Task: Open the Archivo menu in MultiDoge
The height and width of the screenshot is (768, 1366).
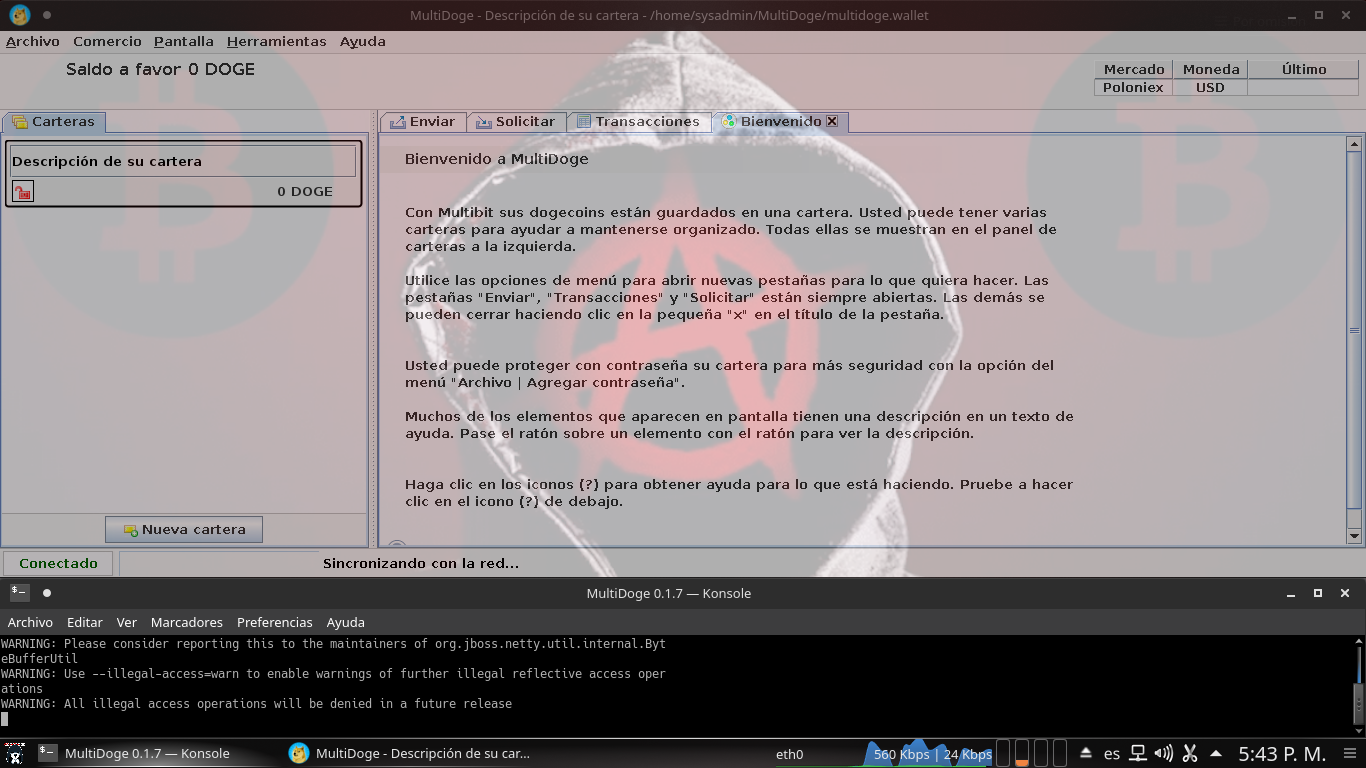Action: click(33, 41)
